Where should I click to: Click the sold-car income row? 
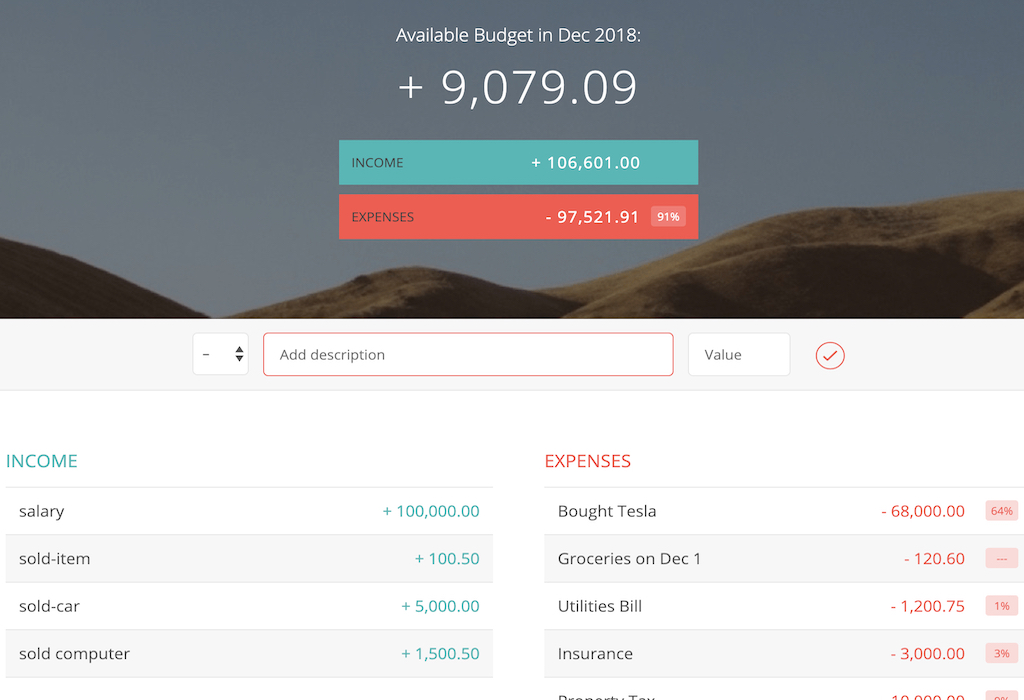click(x=249, y=606)
